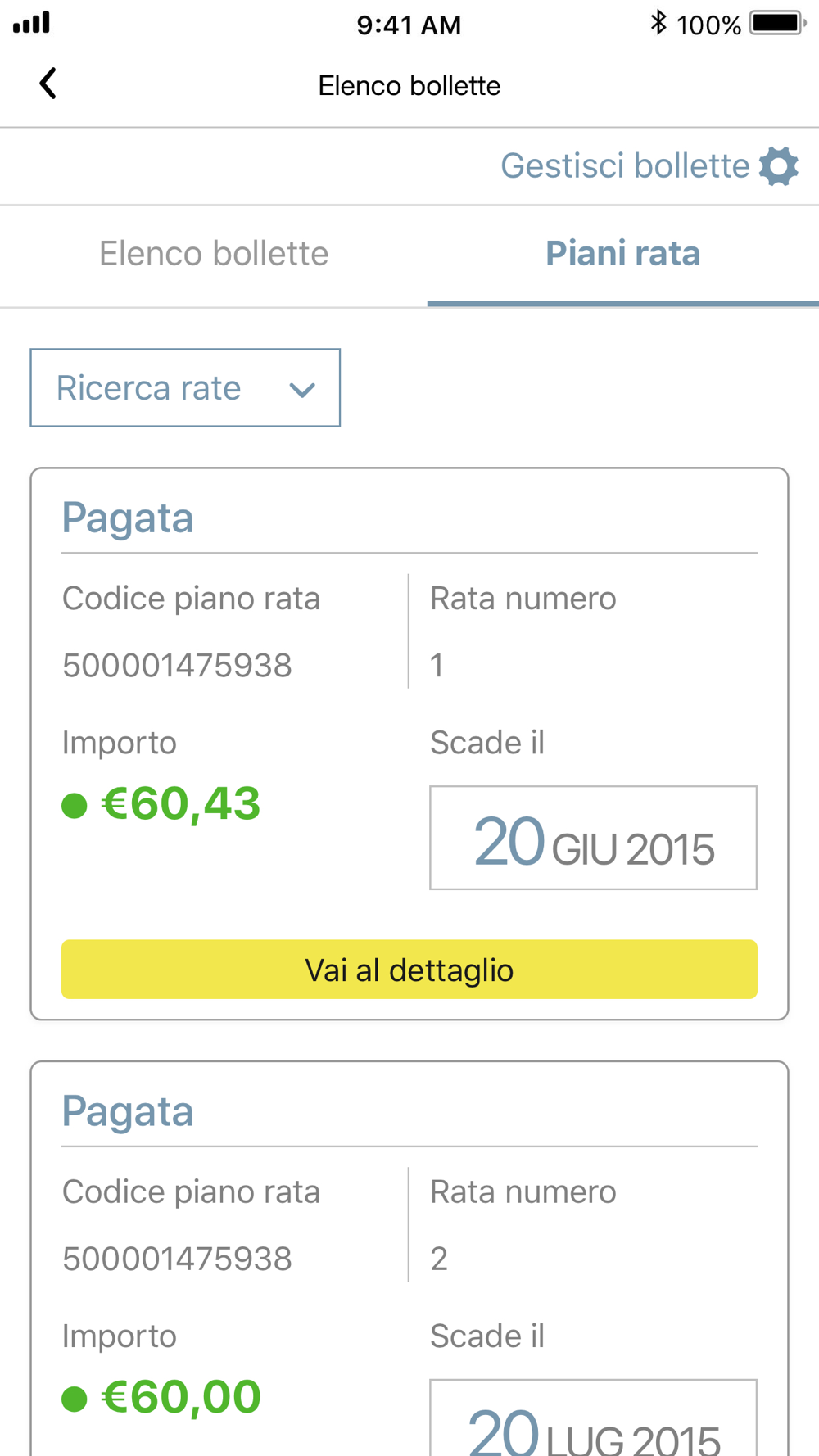Viewport: 819px width, 1456px height.
Task: Tap the battery indicator icon
Action: click(777, 23)
